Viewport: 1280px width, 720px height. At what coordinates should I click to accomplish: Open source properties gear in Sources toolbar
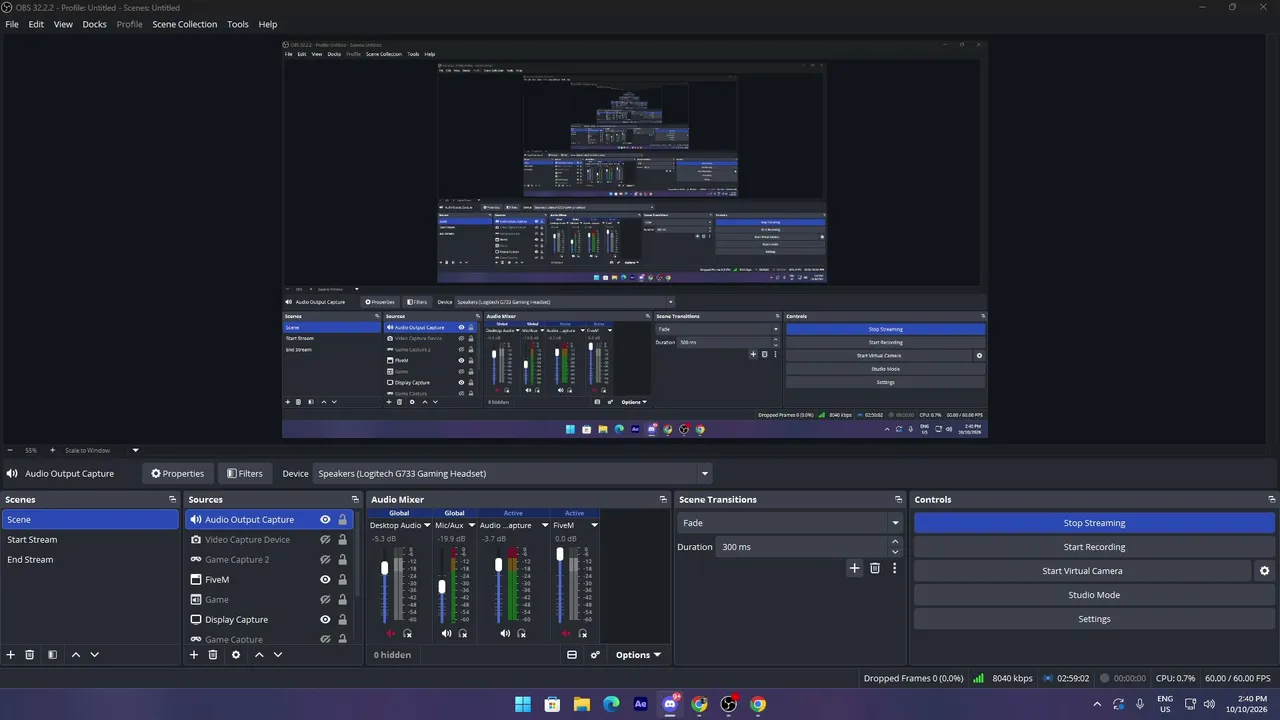(236, 655)
